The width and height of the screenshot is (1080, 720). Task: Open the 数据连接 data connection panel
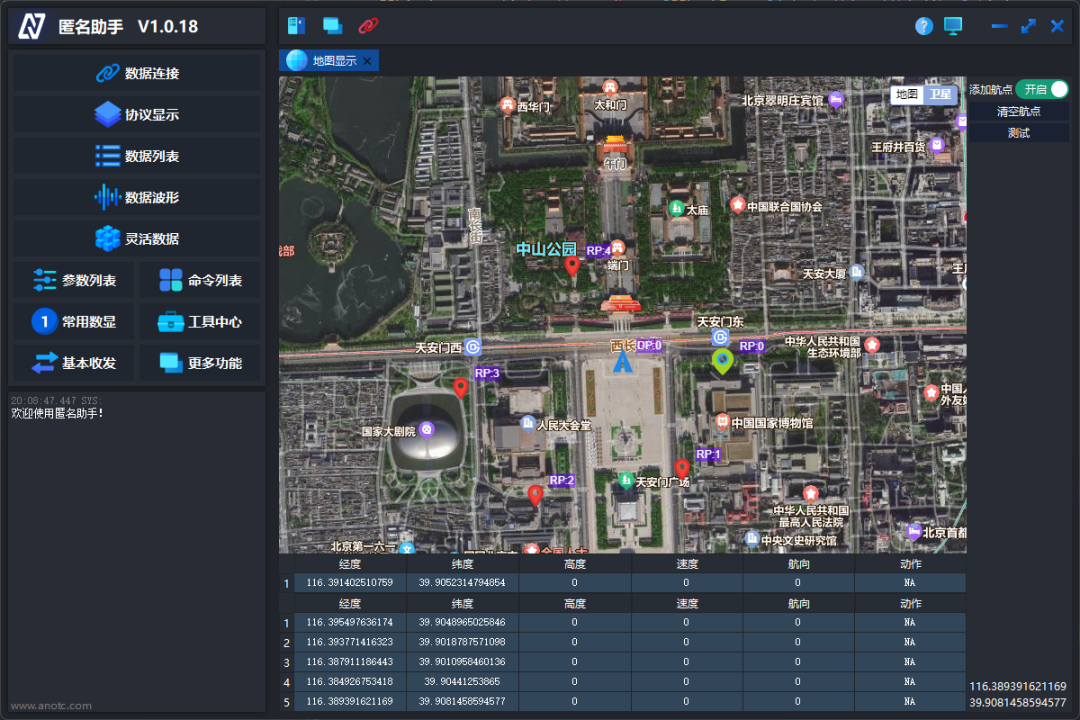tap(136, 73)
